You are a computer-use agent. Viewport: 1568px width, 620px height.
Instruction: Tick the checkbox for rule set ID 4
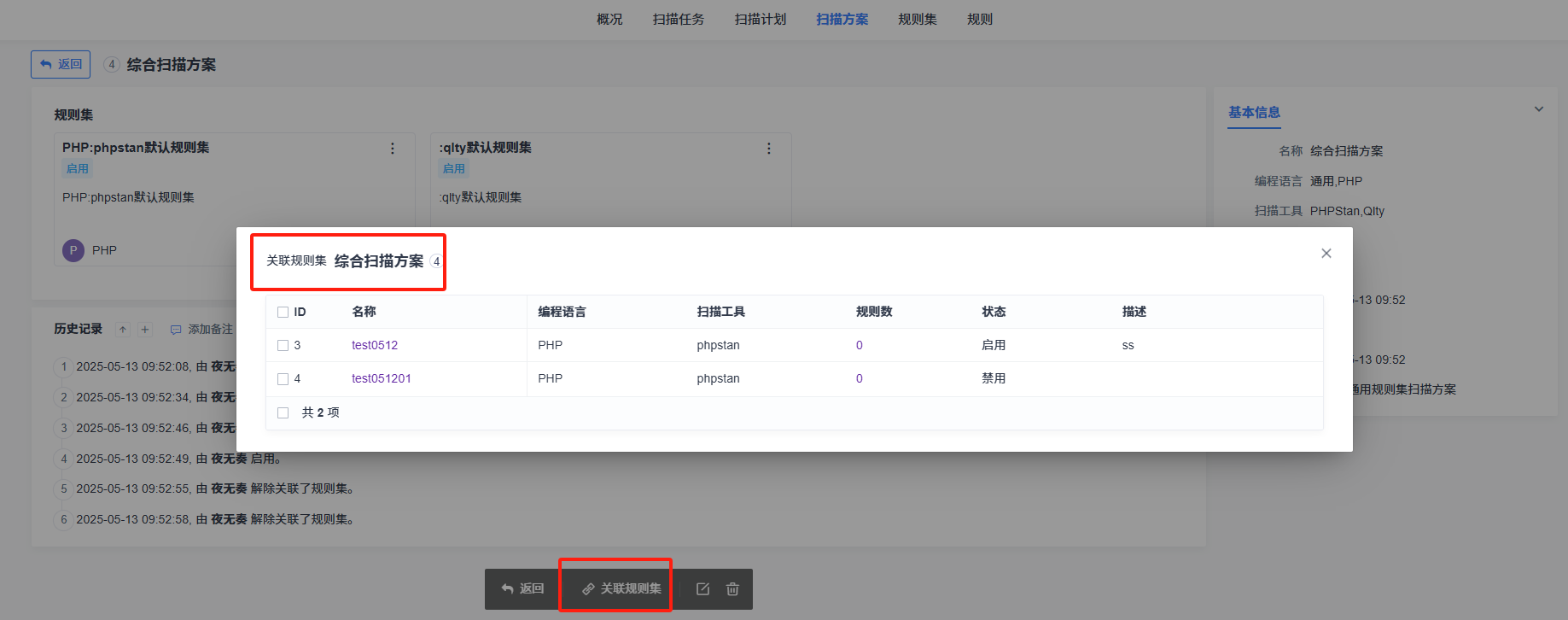[283, 379]
